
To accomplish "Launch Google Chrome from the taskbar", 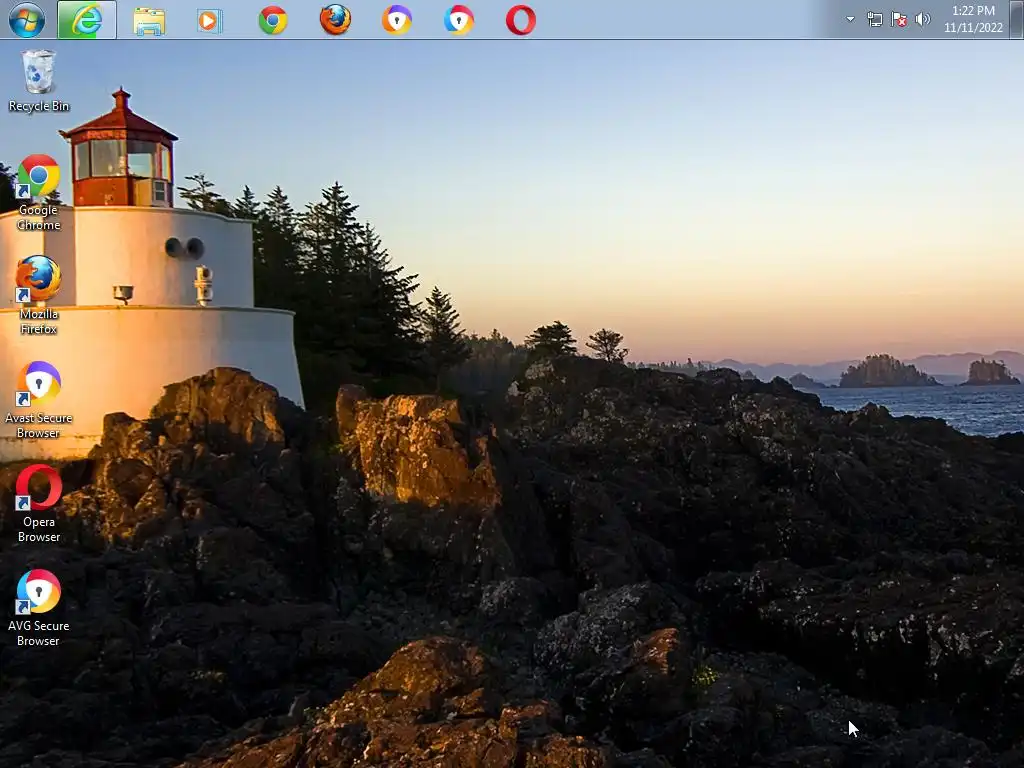I will (x=273, y=20).
